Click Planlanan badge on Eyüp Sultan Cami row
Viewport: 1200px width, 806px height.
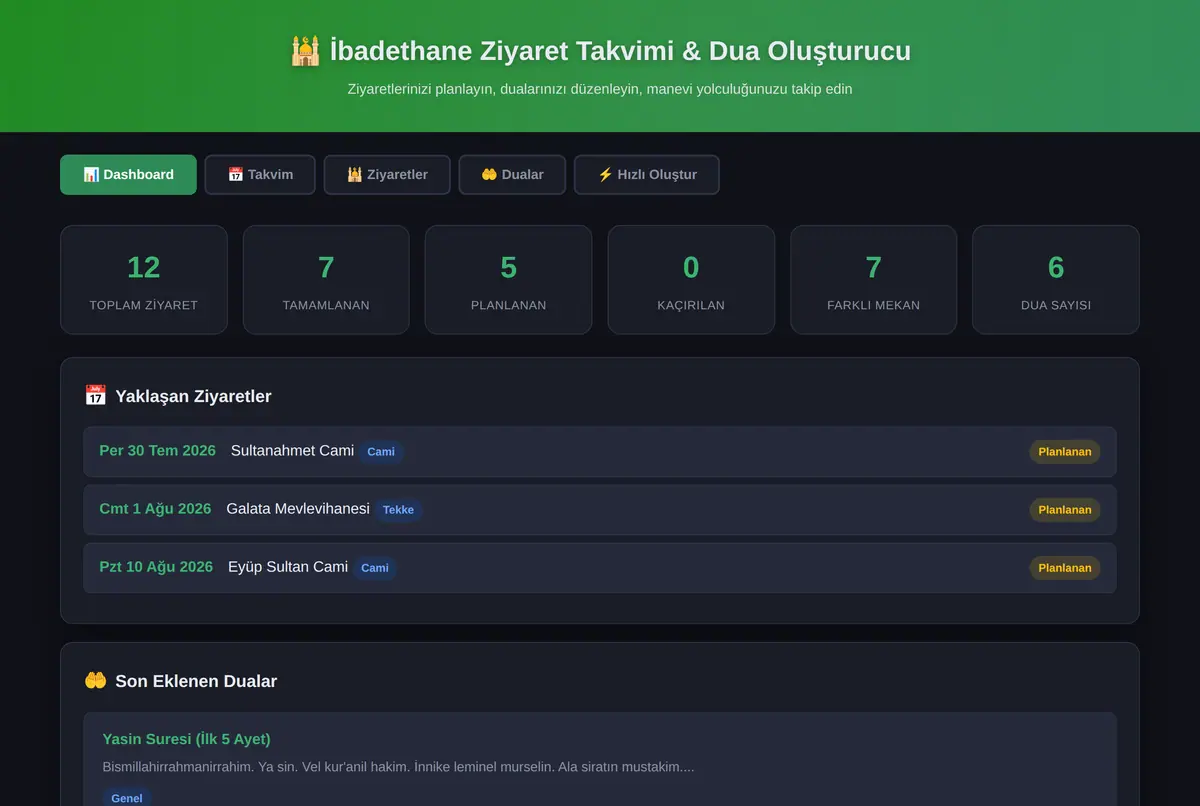(x=1065, y=568)
